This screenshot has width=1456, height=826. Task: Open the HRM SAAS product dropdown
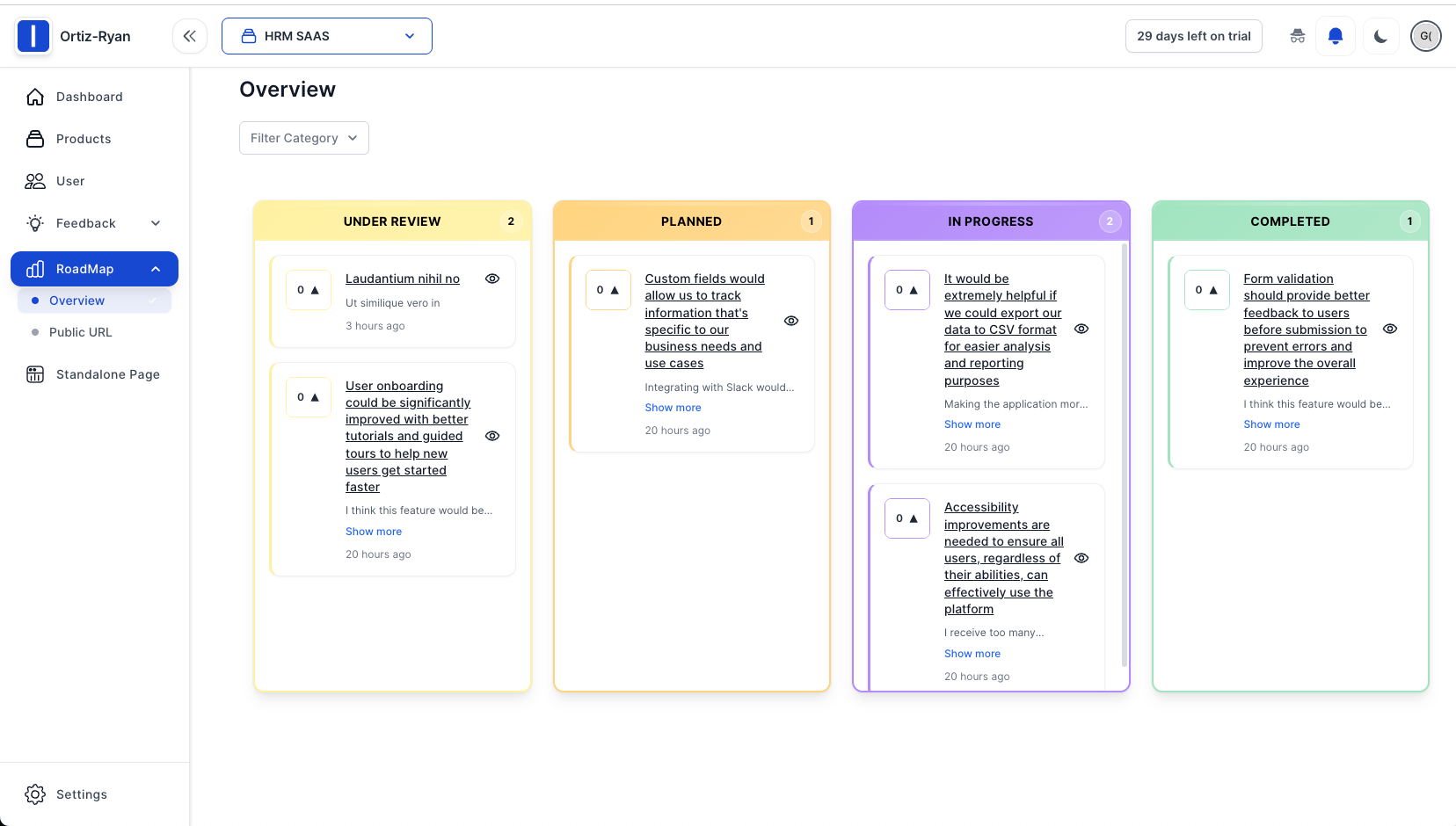(327, 36)
